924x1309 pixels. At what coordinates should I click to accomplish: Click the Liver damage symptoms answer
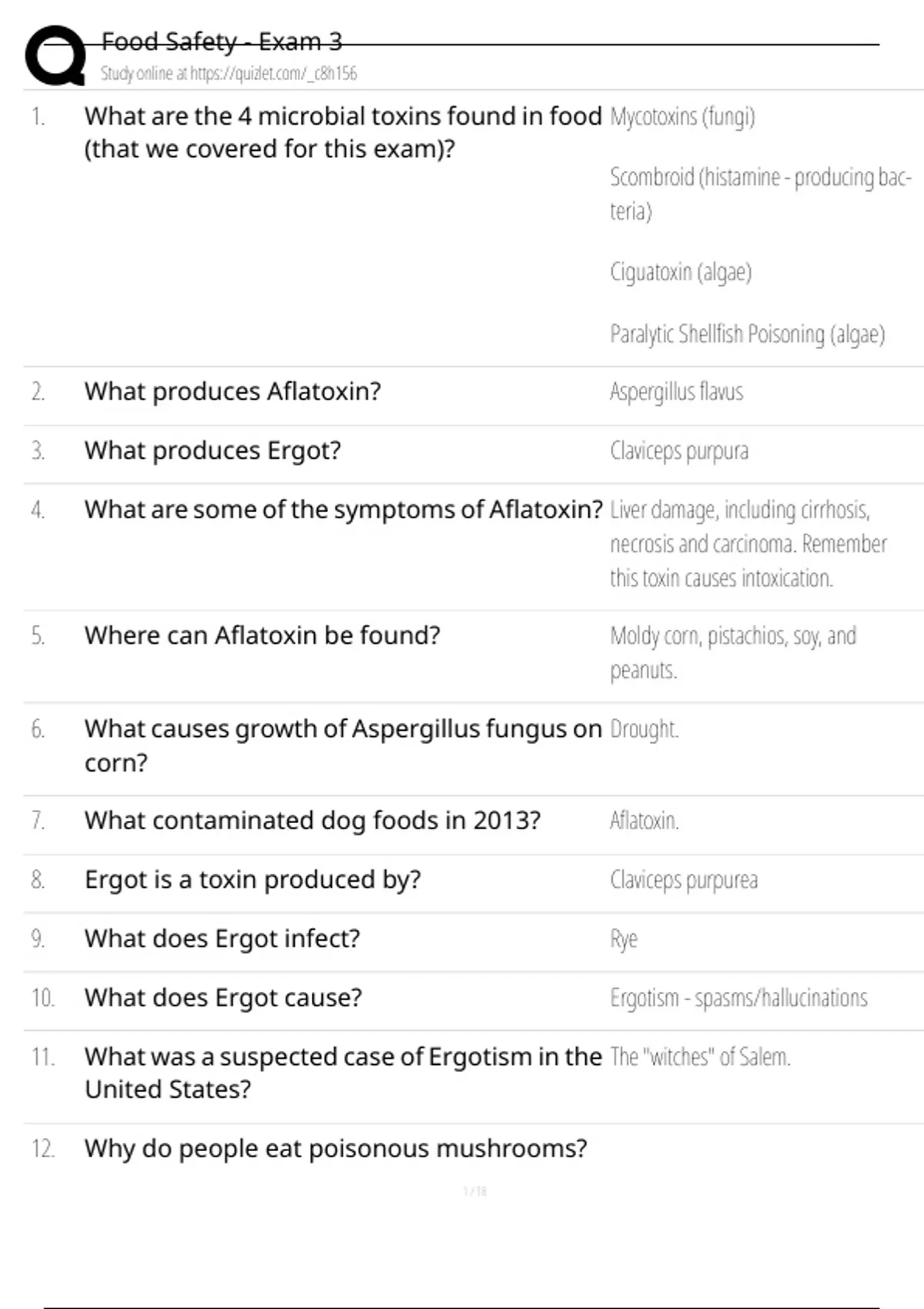(x=748, y=544)
